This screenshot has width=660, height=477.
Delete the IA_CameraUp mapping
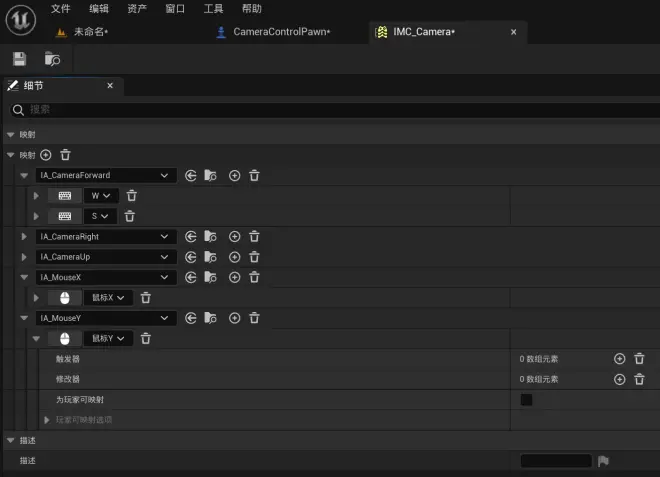click(254, 257)
